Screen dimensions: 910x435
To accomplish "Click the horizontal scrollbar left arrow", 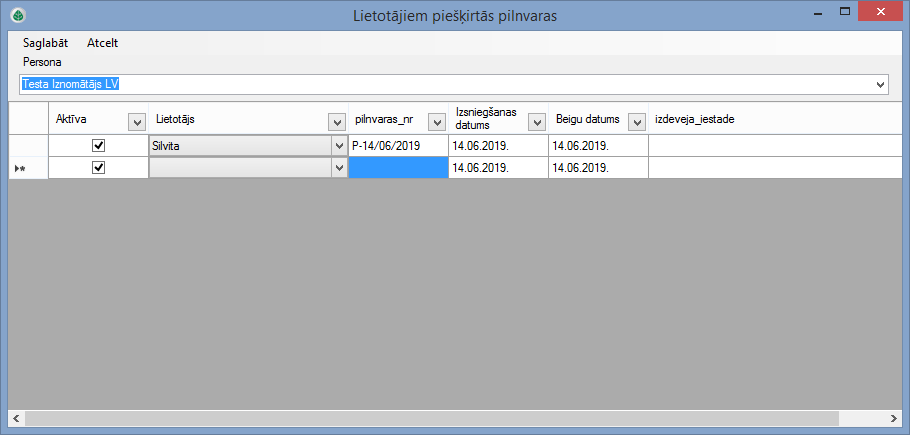I will pos(16,418).
